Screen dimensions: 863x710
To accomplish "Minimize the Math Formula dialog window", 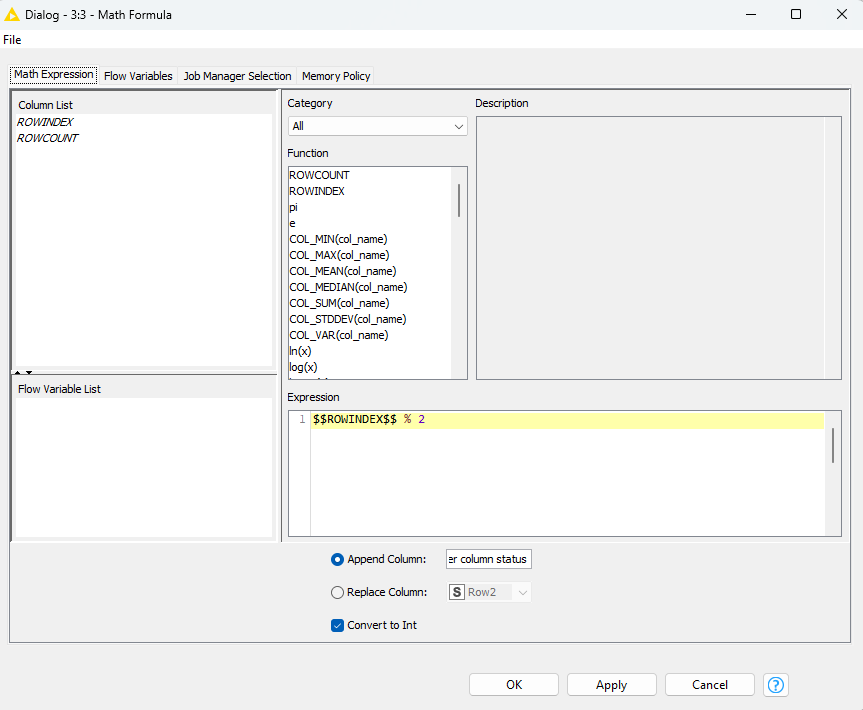I will [x=751, y=14].
